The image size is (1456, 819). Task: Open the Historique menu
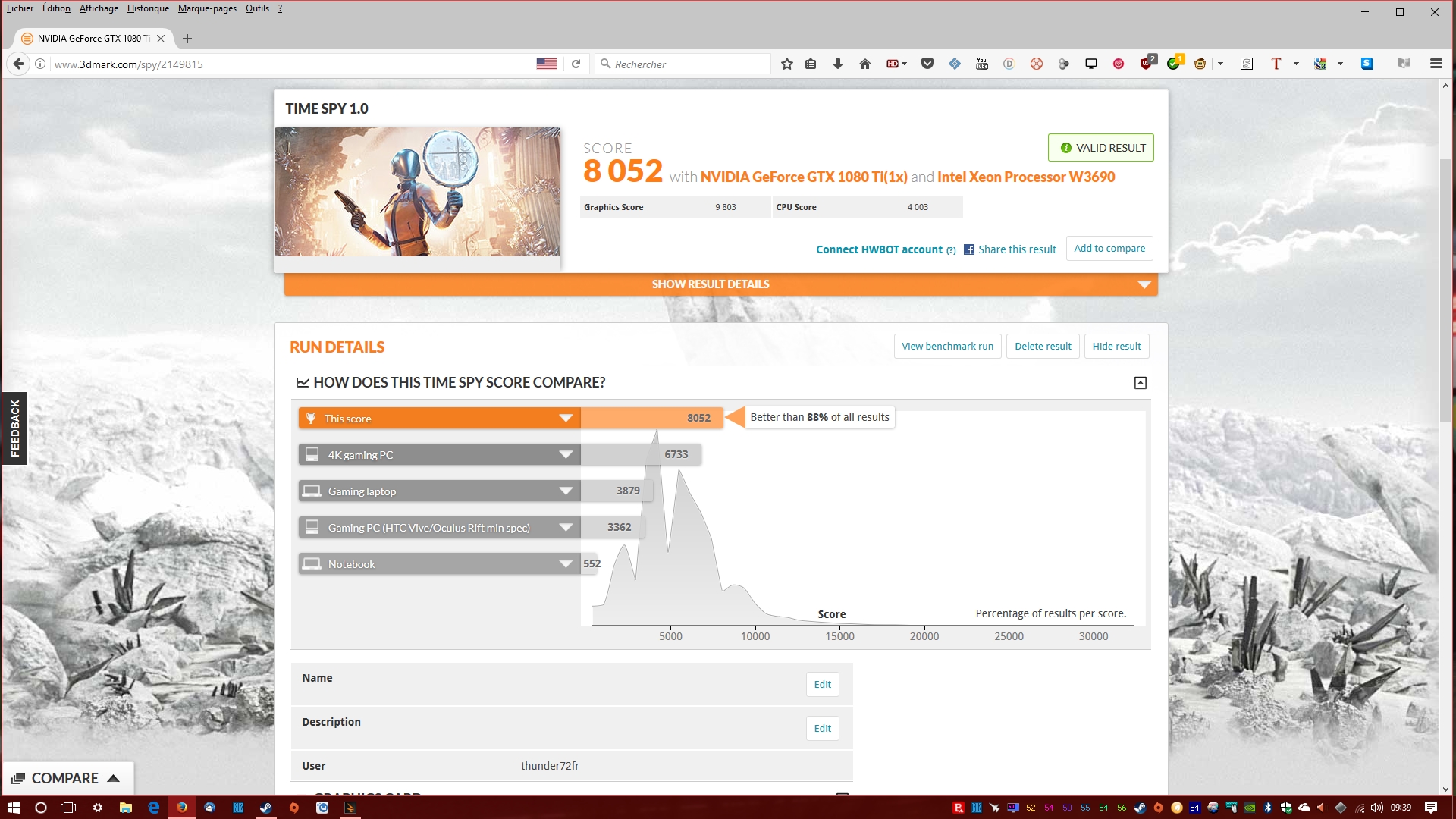[x=148, y=8]
